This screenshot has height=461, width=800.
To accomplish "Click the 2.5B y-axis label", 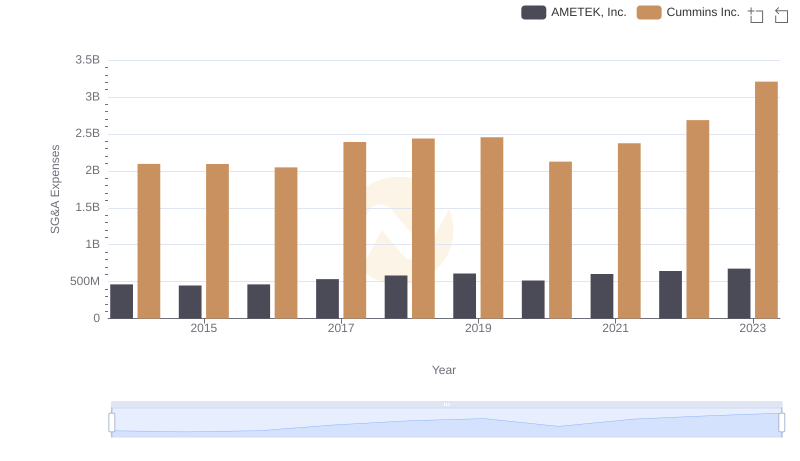I will [87, 134].
